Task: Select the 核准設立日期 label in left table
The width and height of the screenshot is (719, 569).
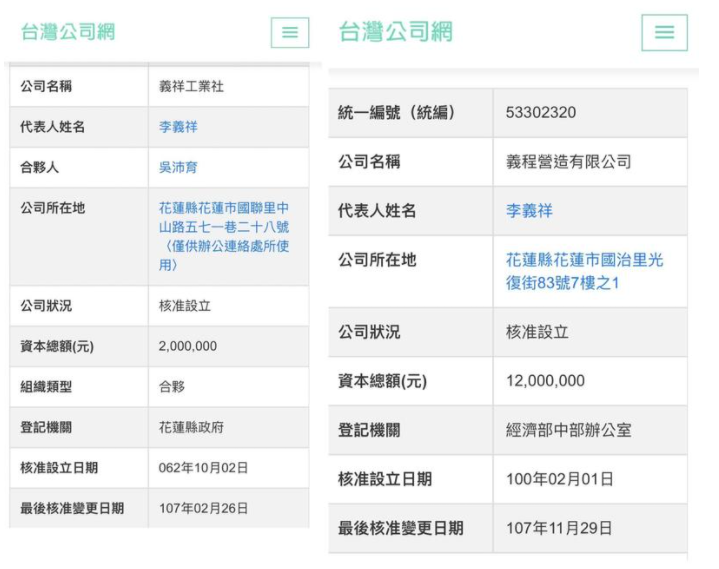Action: (59, 468)
